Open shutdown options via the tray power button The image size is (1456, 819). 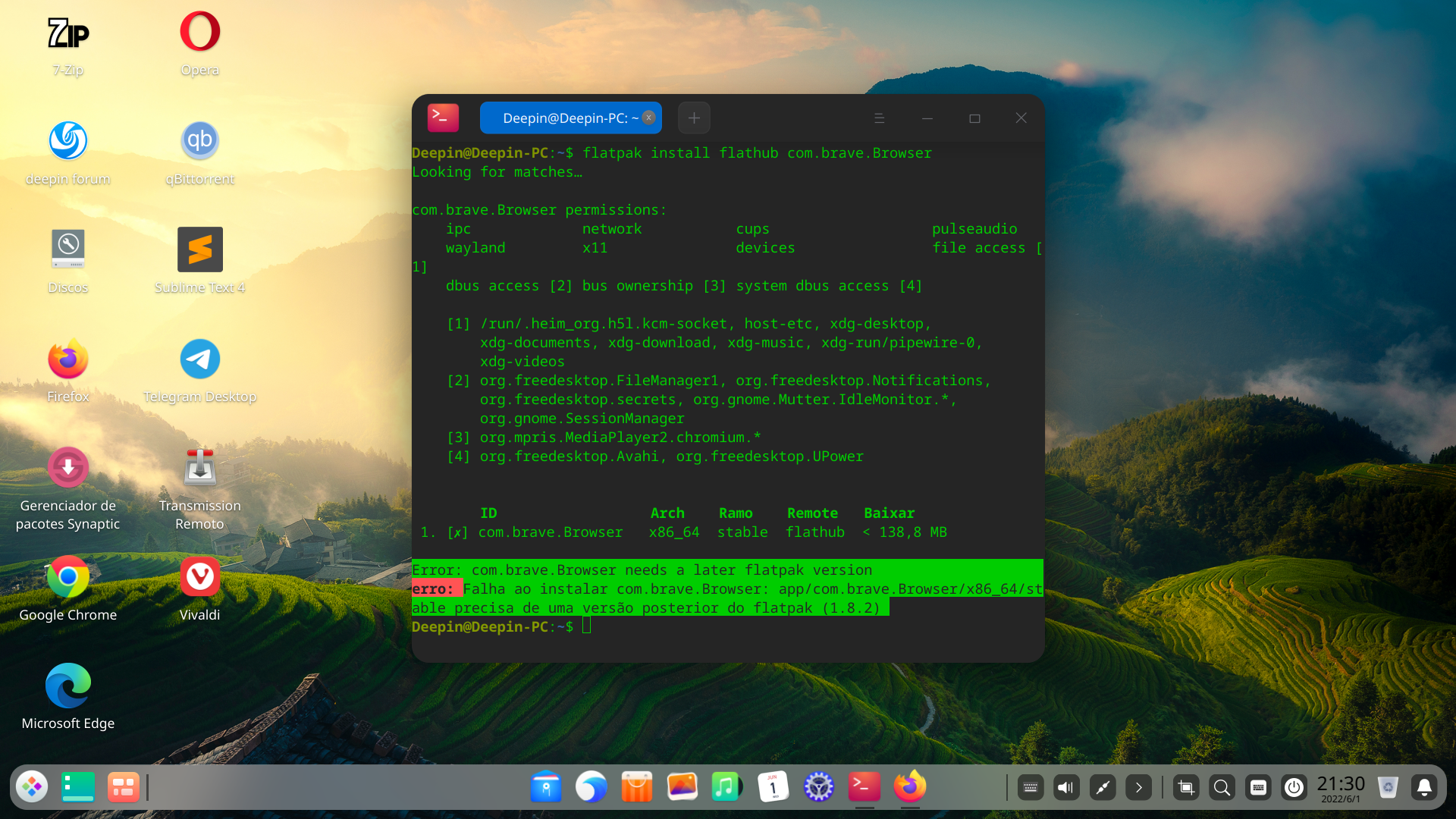click(x=1294, y=787)
